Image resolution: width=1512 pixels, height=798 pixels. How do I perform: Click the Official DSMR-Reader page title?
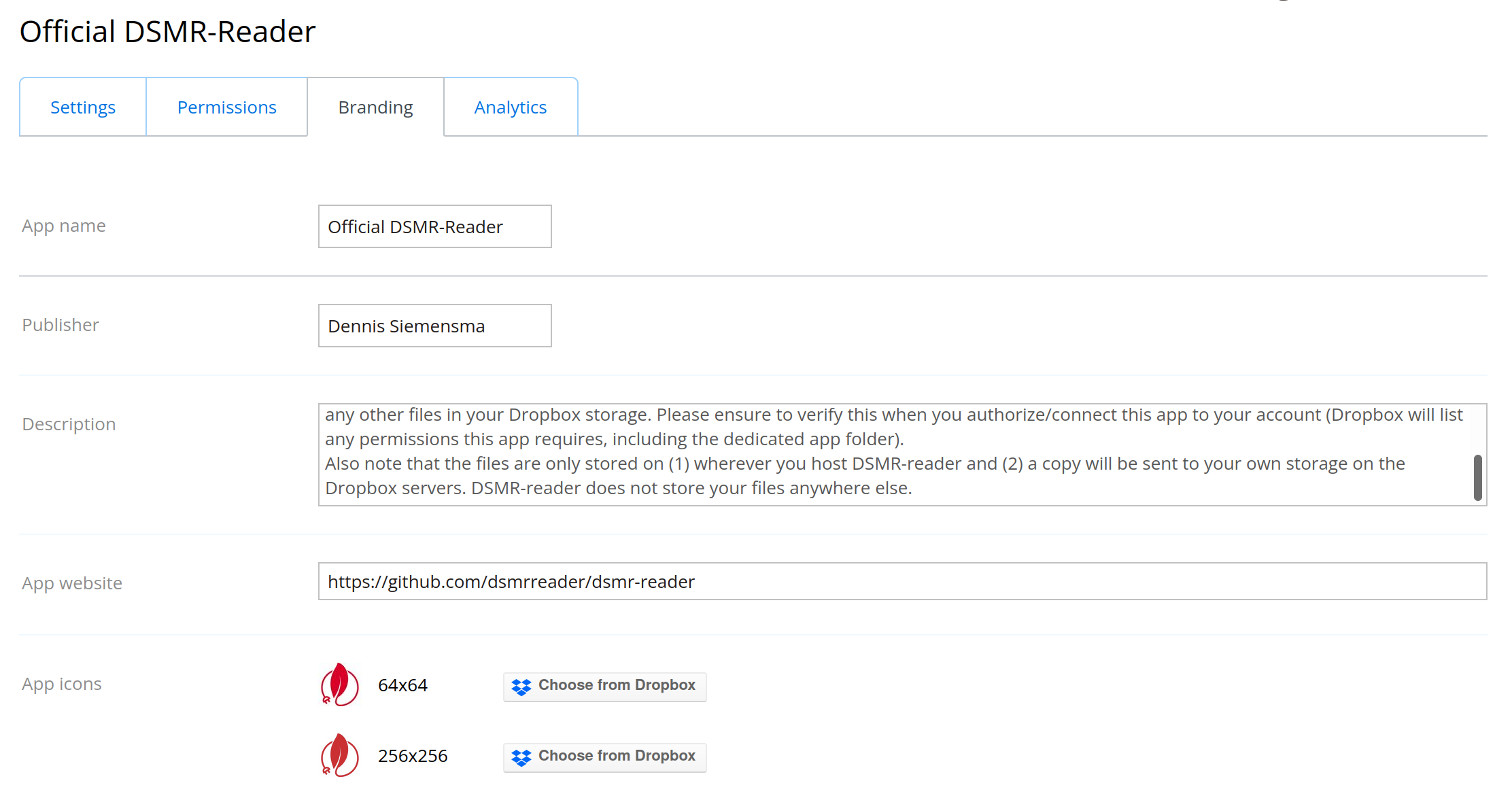pos(167,31)
